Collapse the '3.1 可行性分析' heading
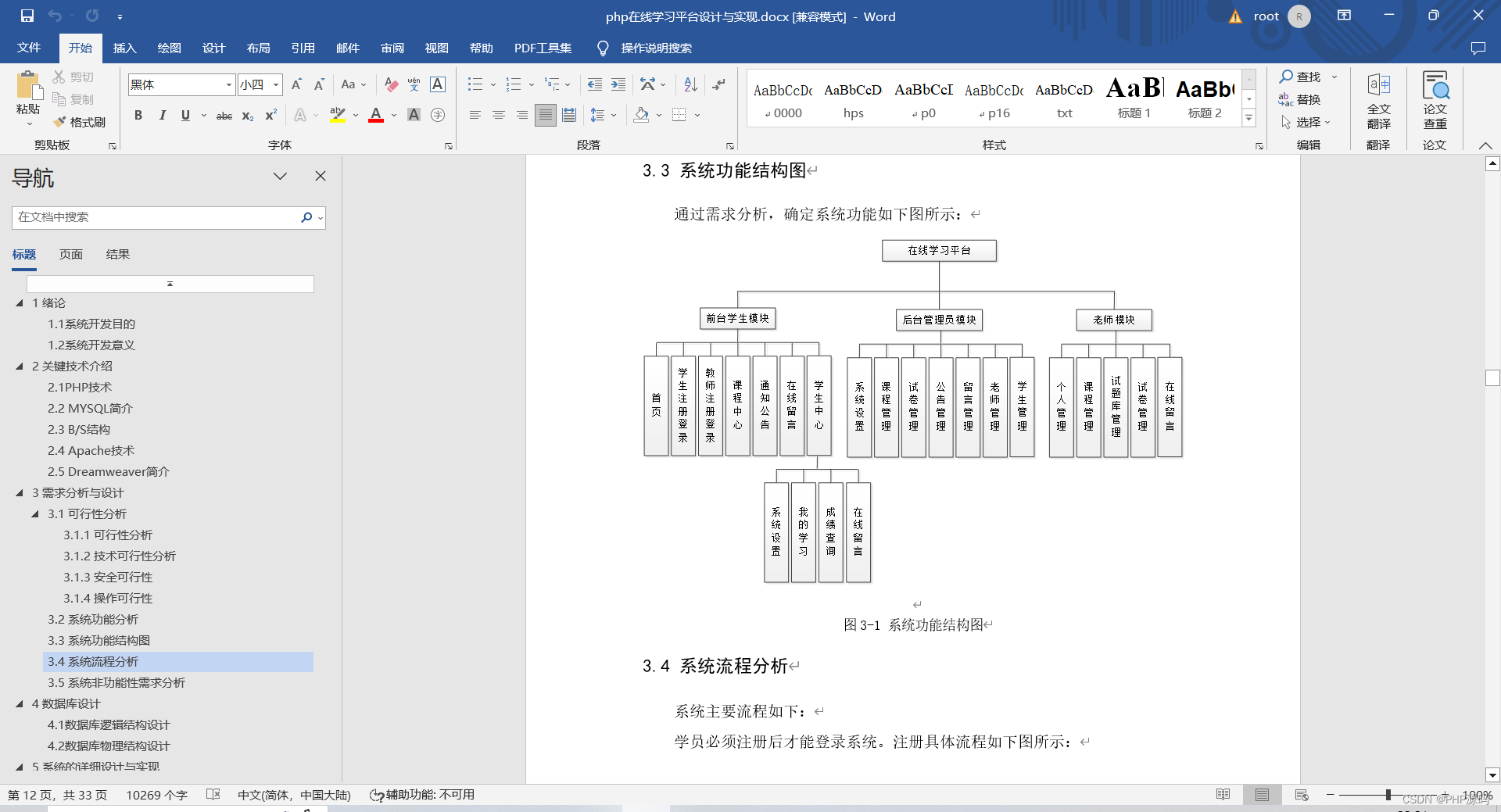This screenshot has height=812, width=1501. click(35, 514)
